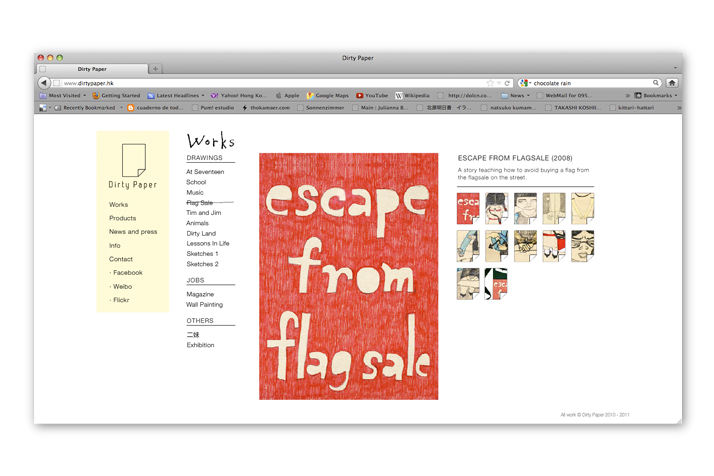Select the Dirty Paper browser tab
Screen dimensions: 714x476
pyautogui.click(x=92, y=69)
